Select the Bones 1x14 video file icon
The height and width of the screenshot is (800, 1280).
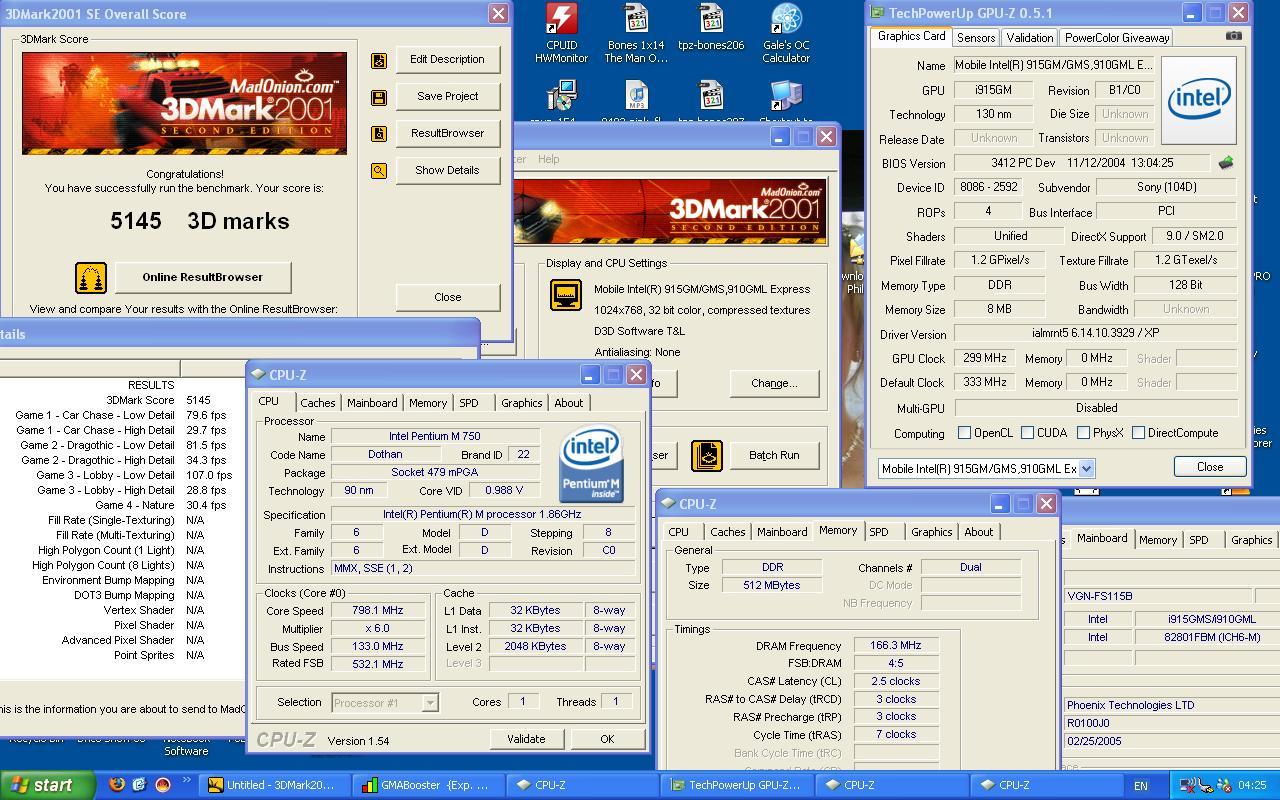click(635, 33)
